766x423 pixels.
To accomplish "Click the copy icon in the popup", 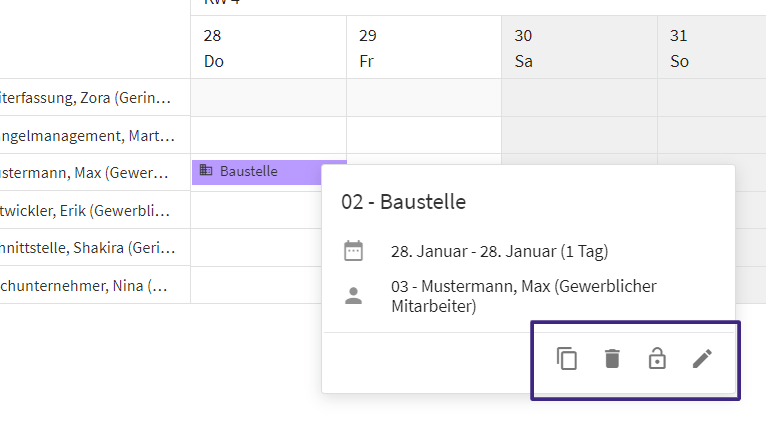I will (x=567, y=359).
